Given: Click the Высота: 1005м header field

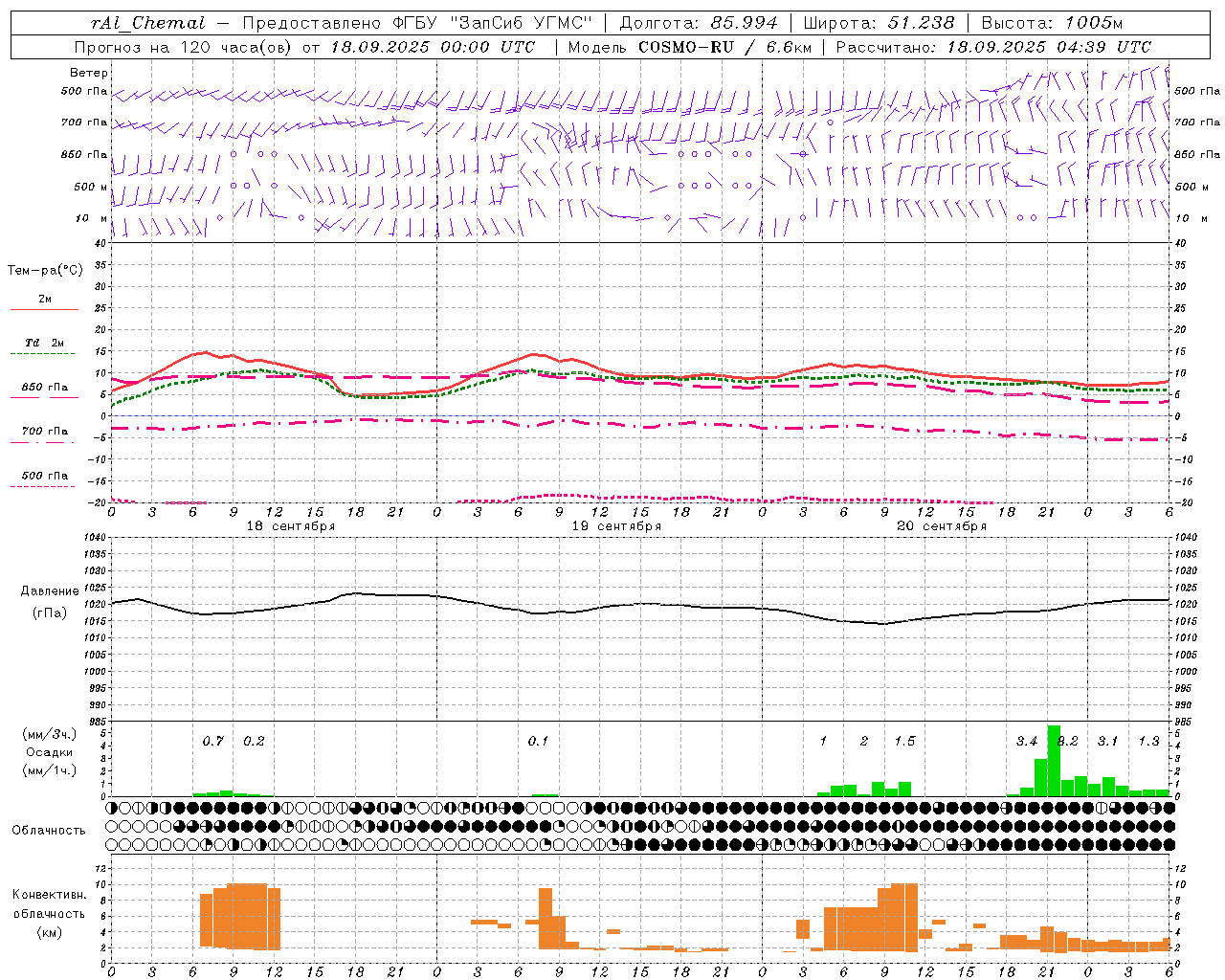Looking at the screenshot, I should tap(1052, 23).
